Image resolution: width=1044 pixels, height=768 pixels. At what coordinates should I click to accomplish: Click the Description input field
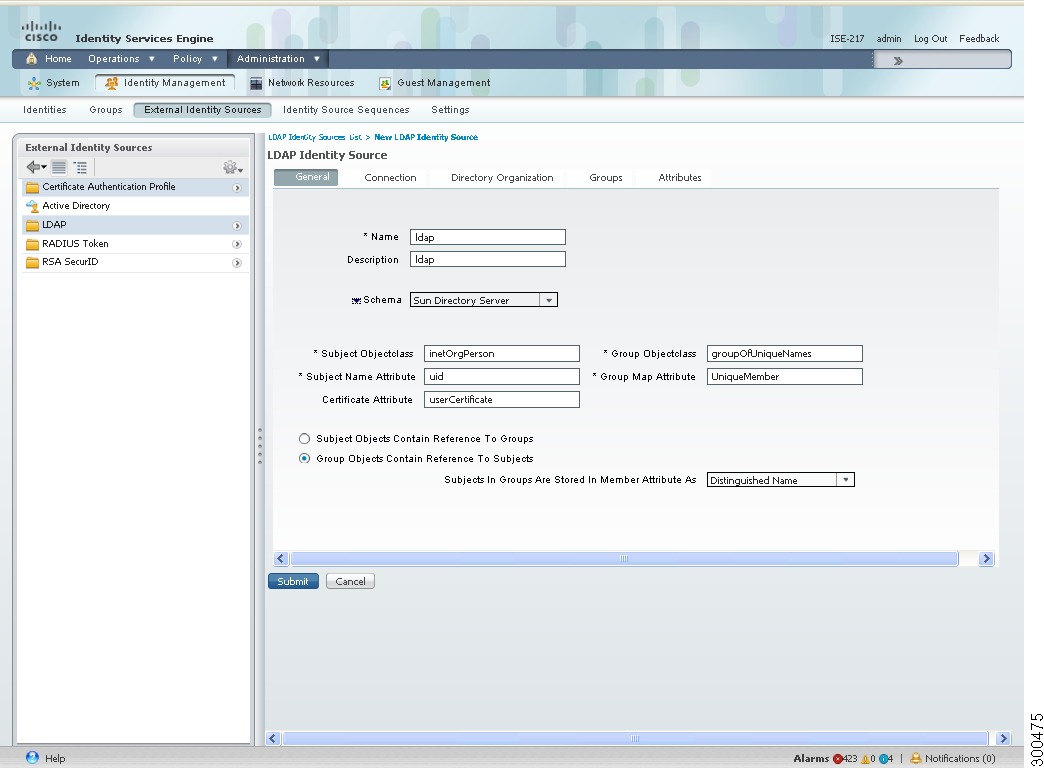[488, 259]
